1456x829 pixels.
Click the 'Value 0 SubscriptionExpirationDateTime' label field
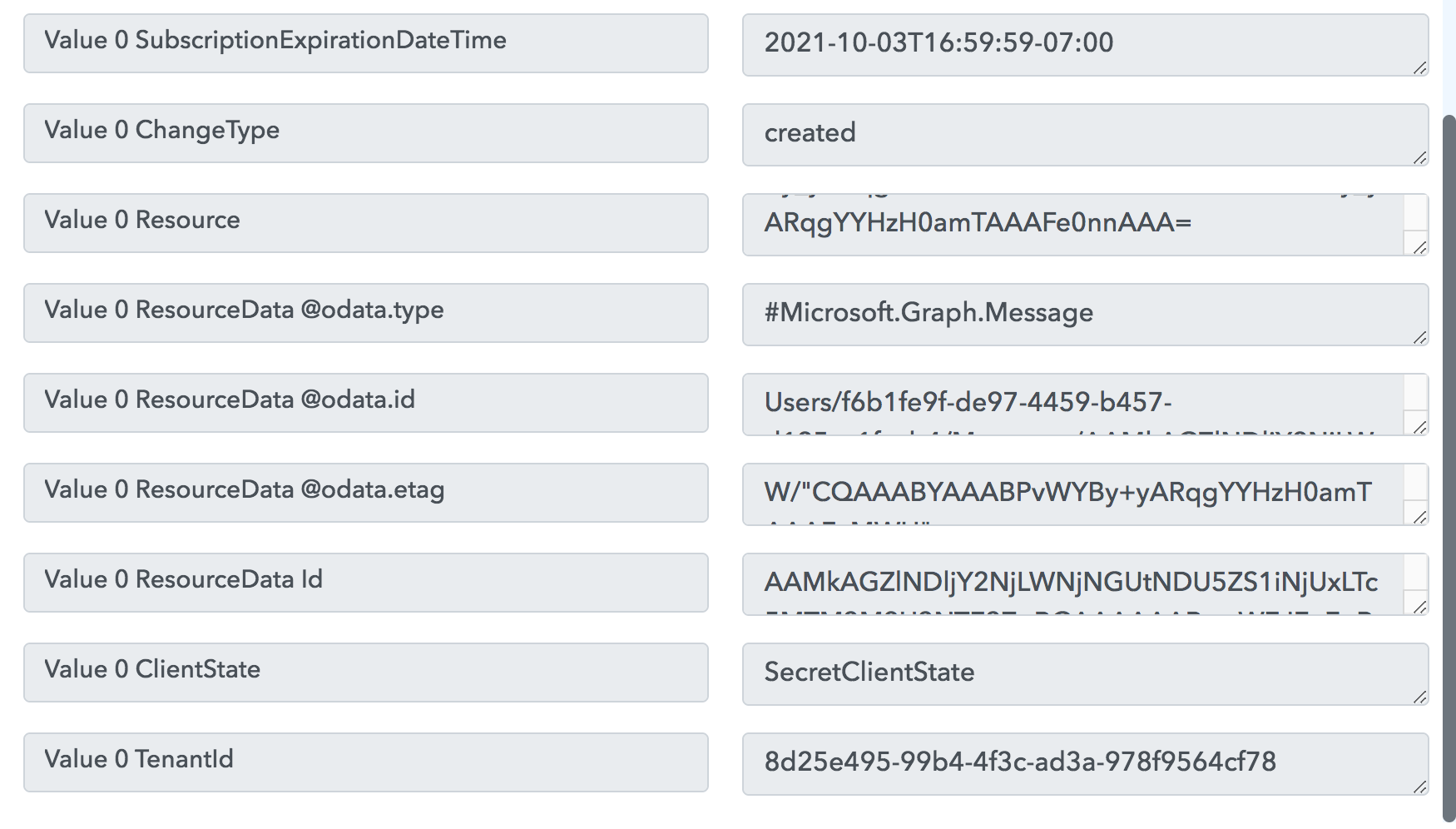click(x=365, y=42)
